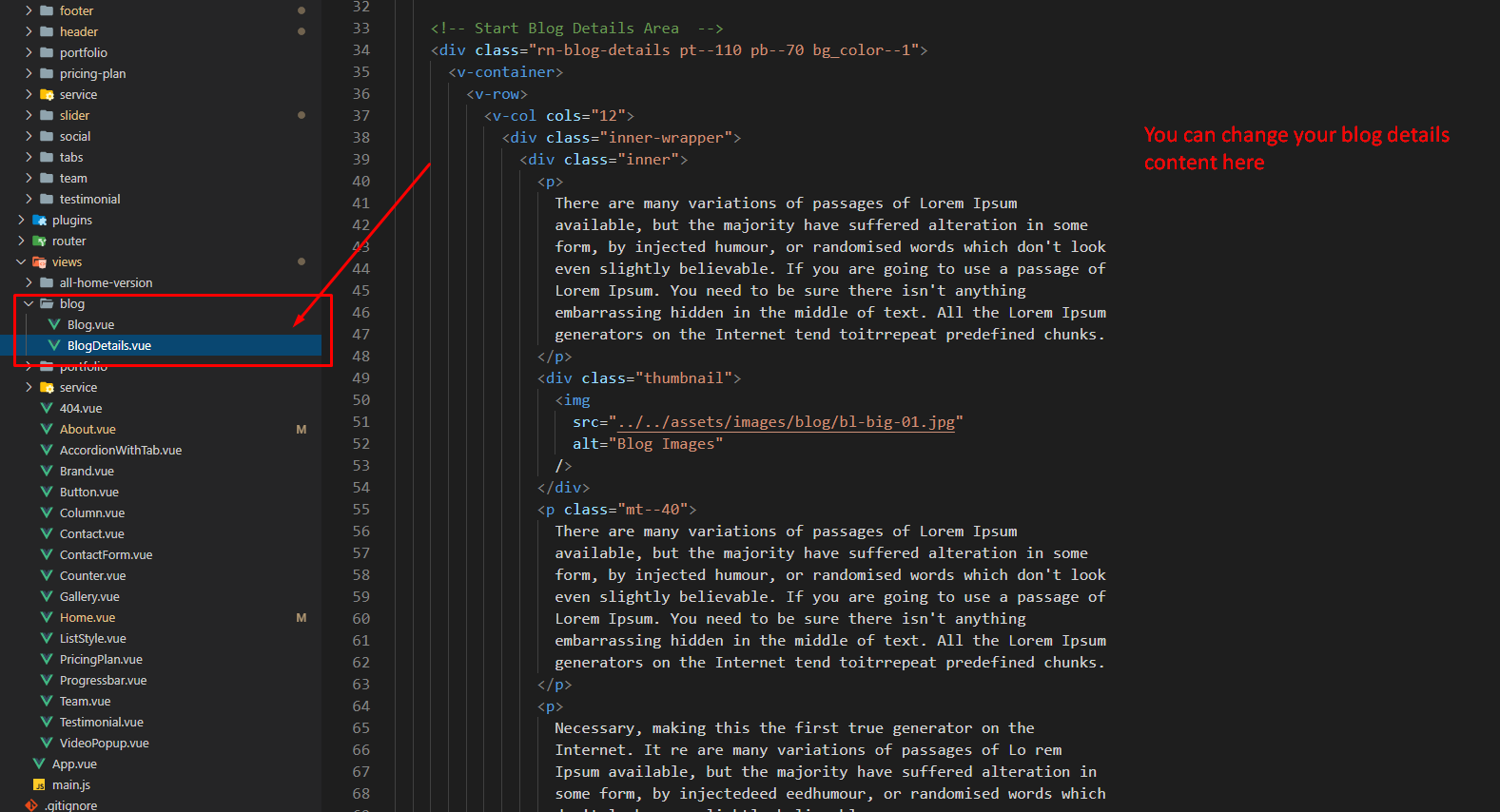Click the views folder icon

click(x=39, y=262)
